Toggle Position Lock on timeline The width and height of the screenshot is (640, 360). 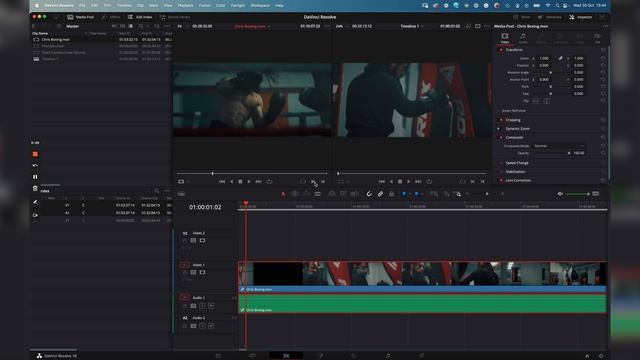(x=391, y=194)
